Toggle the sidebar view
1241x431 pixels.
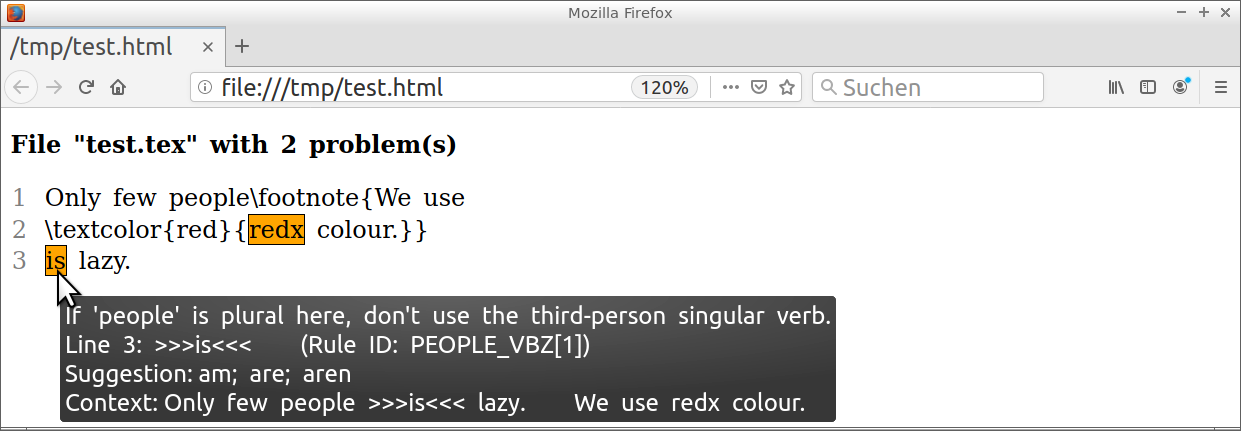point(1148,88)
